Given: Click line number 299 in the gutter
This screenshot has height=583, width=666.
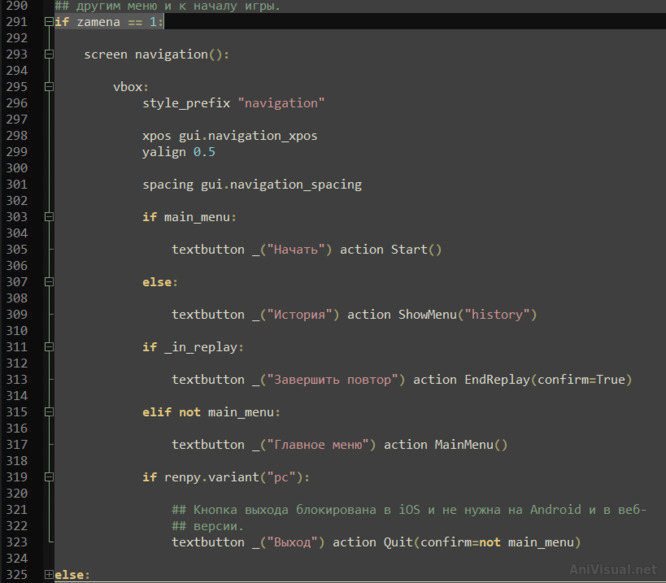Looking at the screenshot, I should (x=17, y=152).
